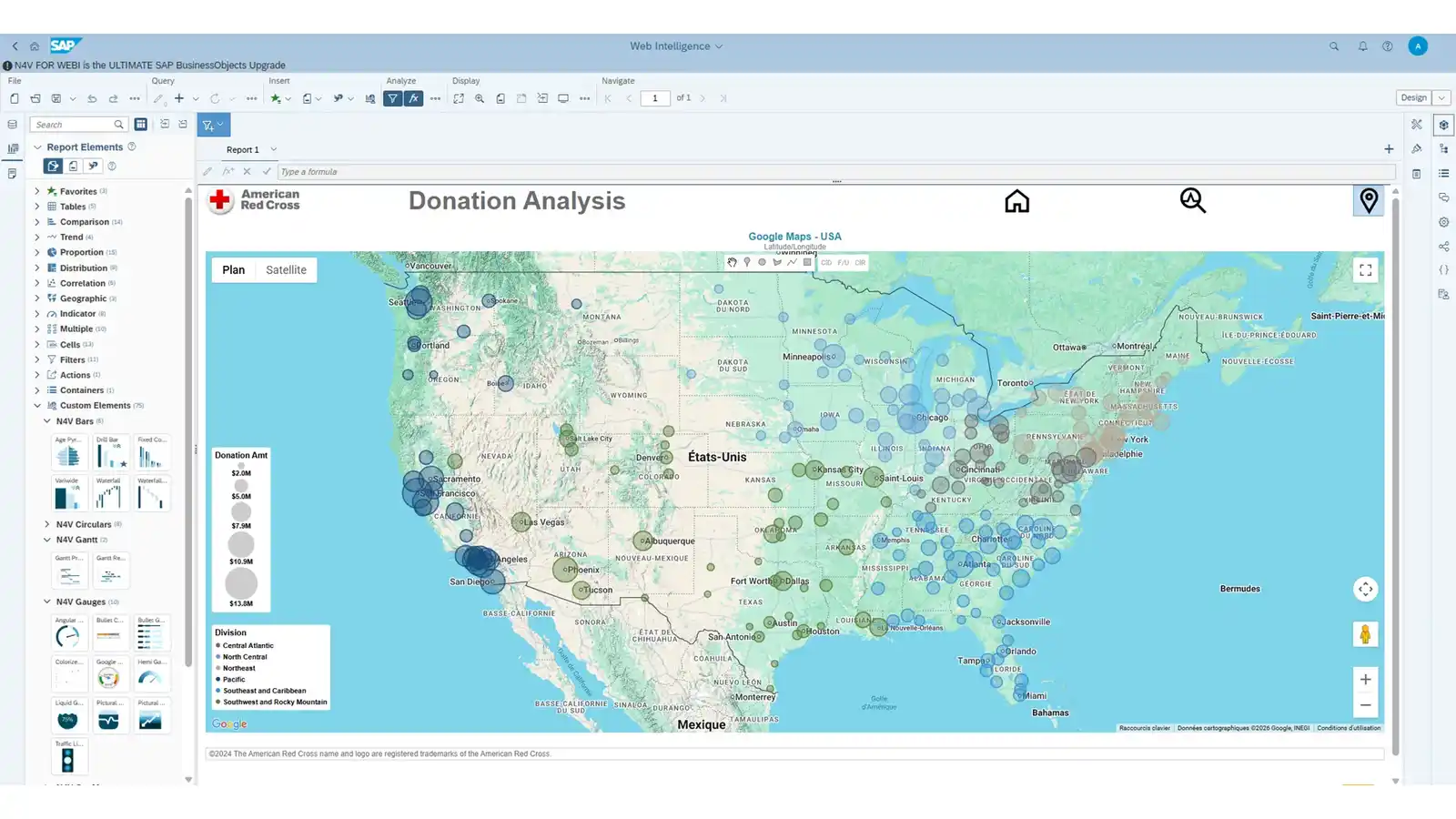Click the notifications bell icon

[1362, 46]
